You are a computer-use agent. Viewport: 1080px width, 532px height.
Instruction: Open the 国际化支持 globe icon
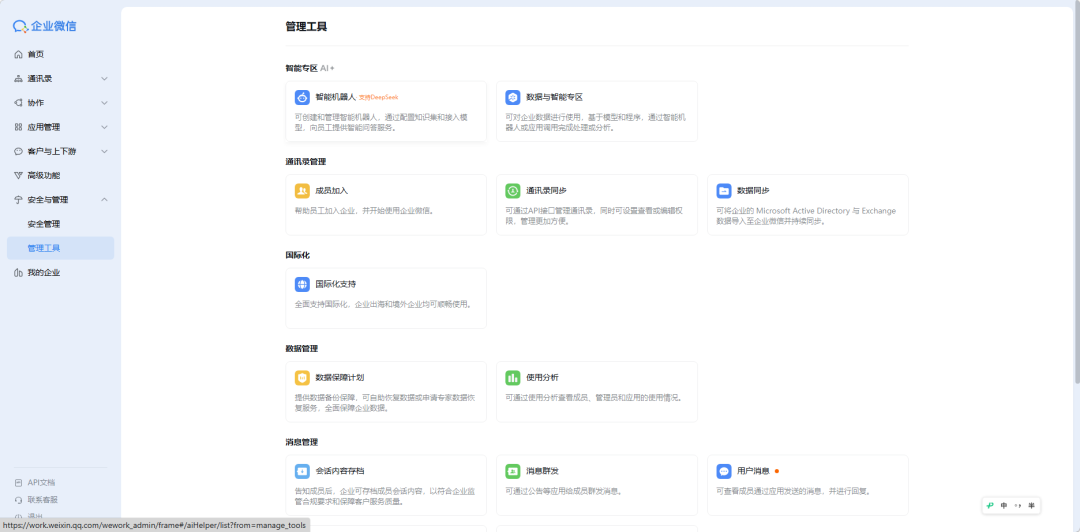(302, 284)
